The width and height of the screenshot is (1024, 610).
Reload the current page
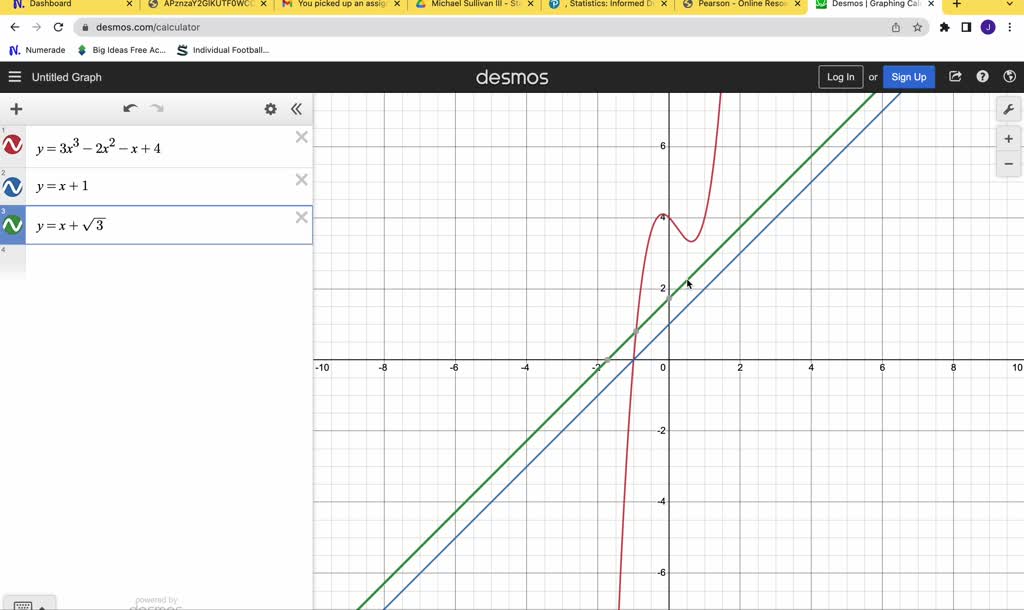(x=58, y=27)
